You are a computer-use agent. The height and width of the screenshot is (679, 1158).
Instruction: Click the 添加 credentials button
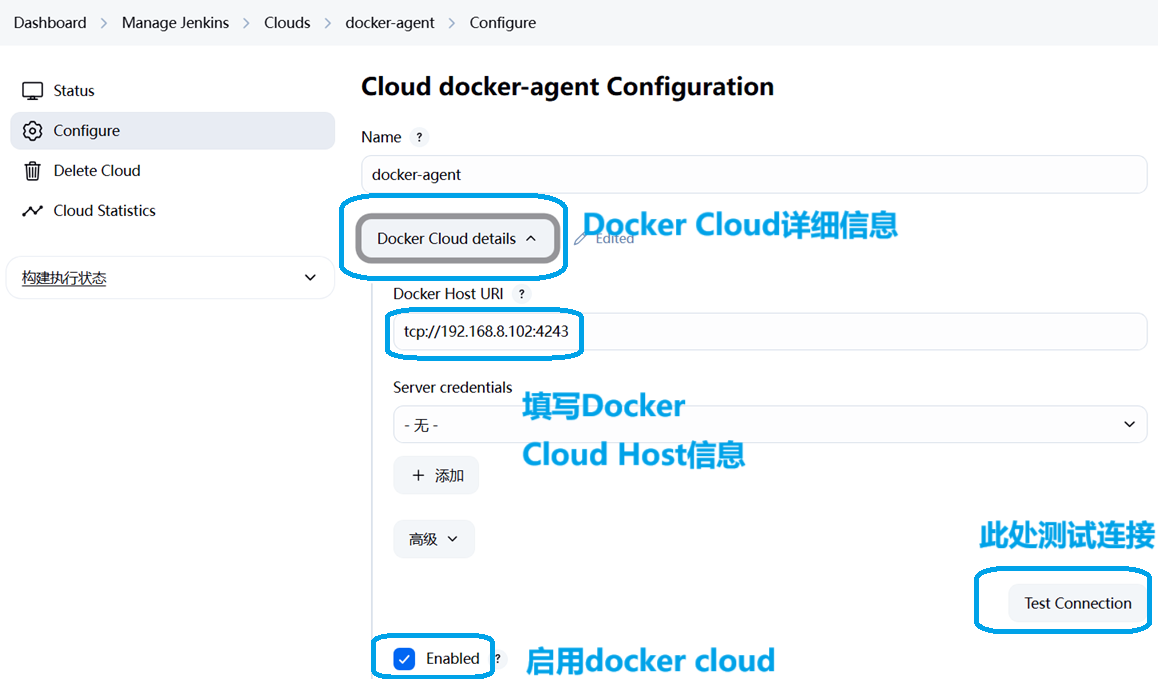coord(436,475)
